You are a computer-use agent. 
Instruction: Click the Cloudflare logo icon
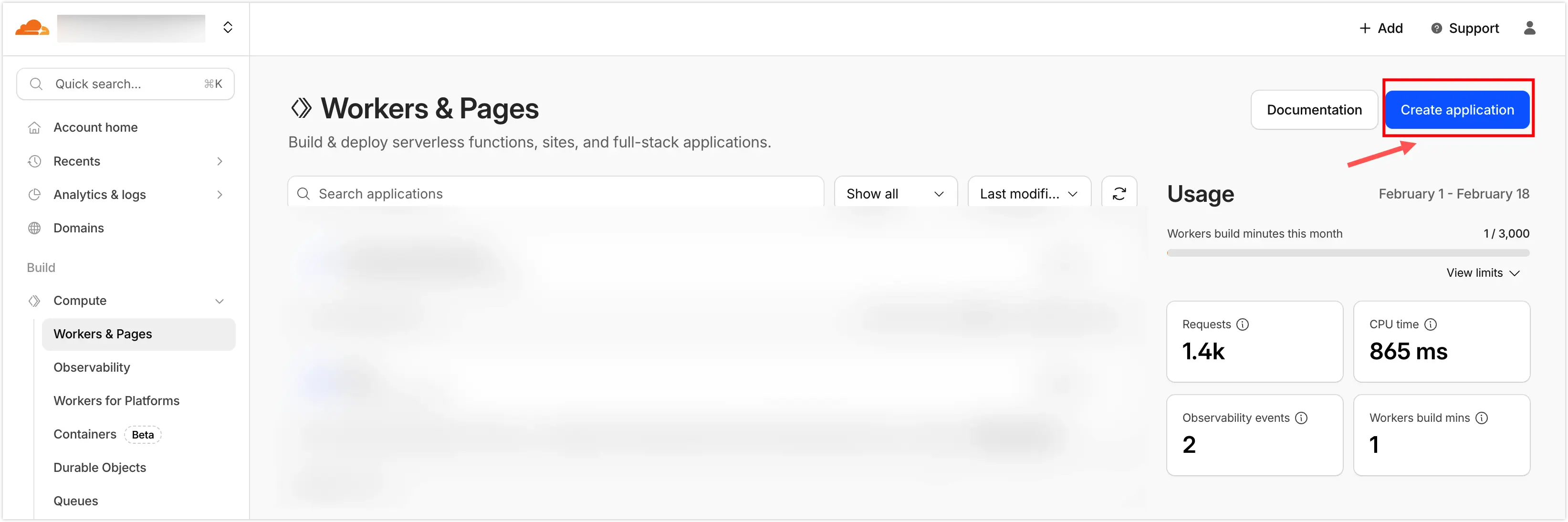coord(31,28)
